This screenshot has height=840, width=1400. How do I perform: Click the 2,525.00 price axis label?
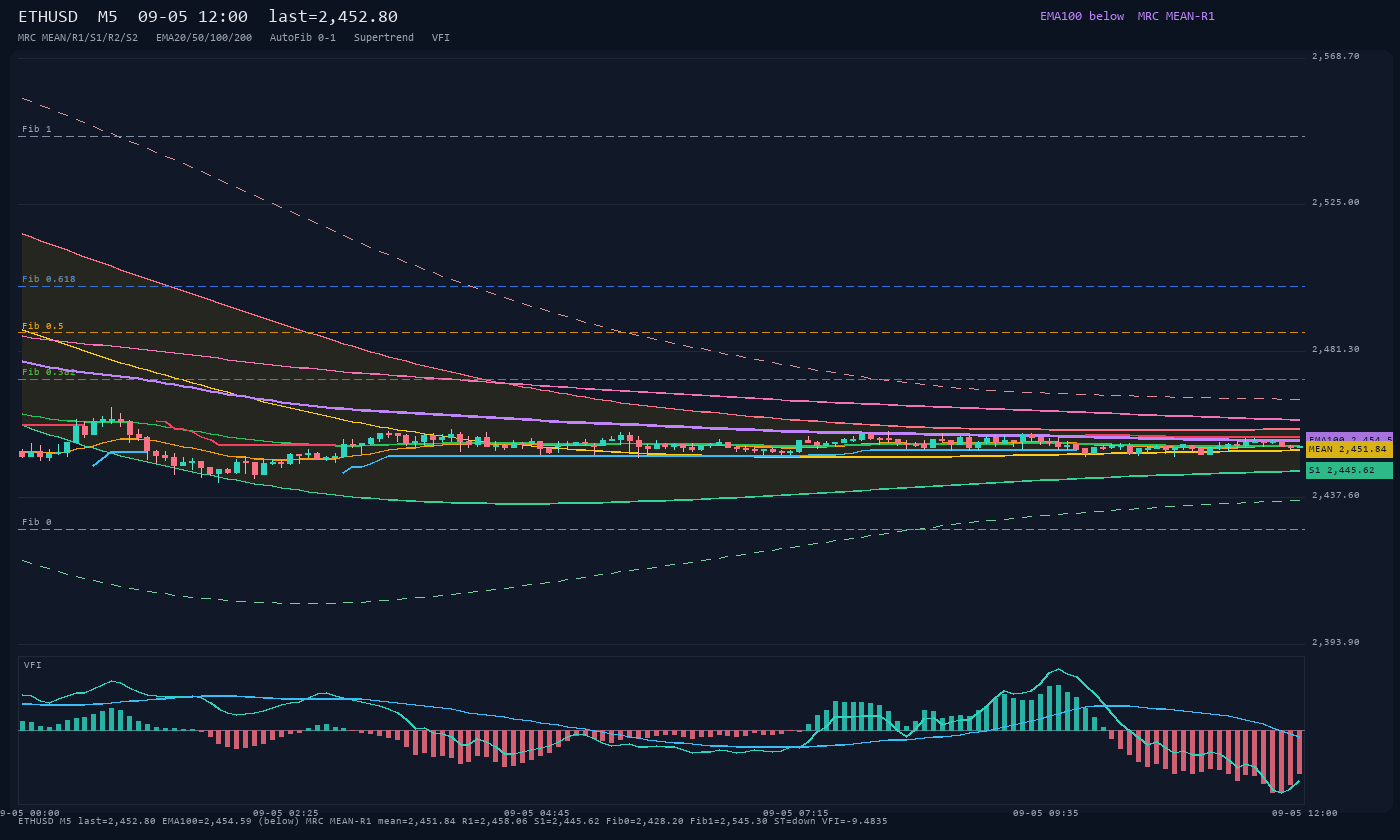(x=1336, y=202)
